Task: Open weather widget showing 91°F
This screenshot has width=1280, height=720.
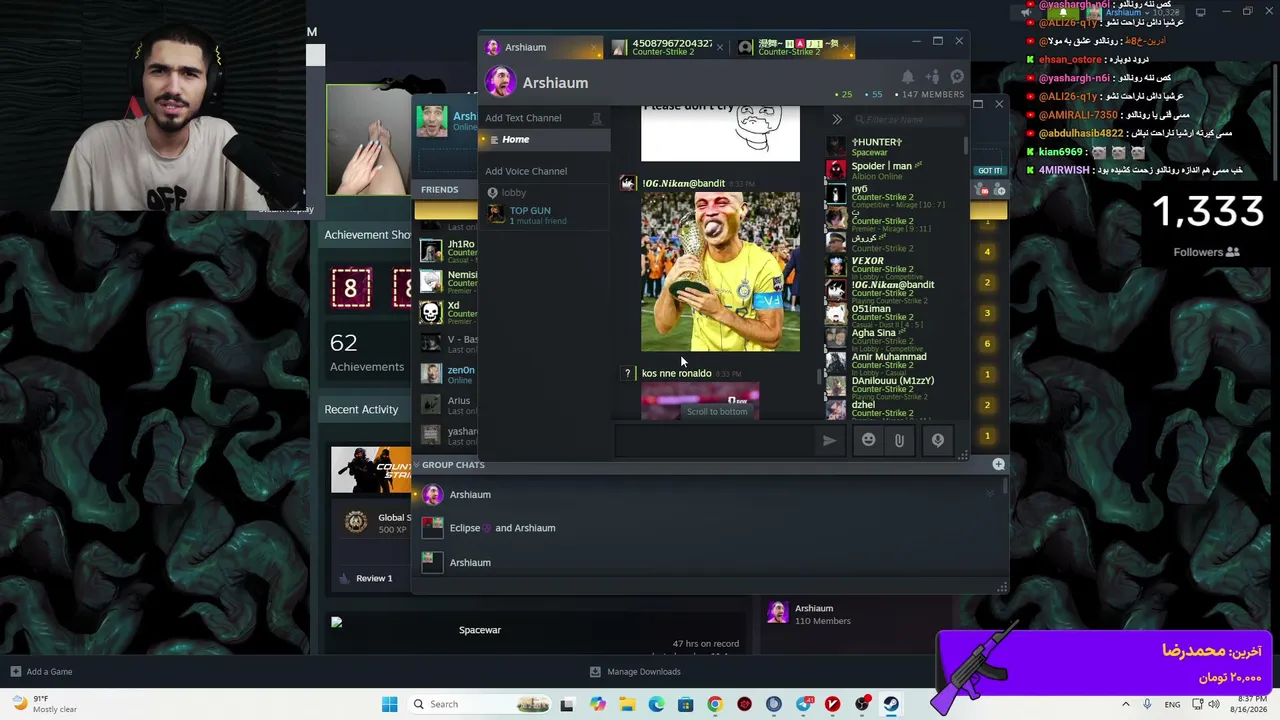Action: tap(43, 704)
